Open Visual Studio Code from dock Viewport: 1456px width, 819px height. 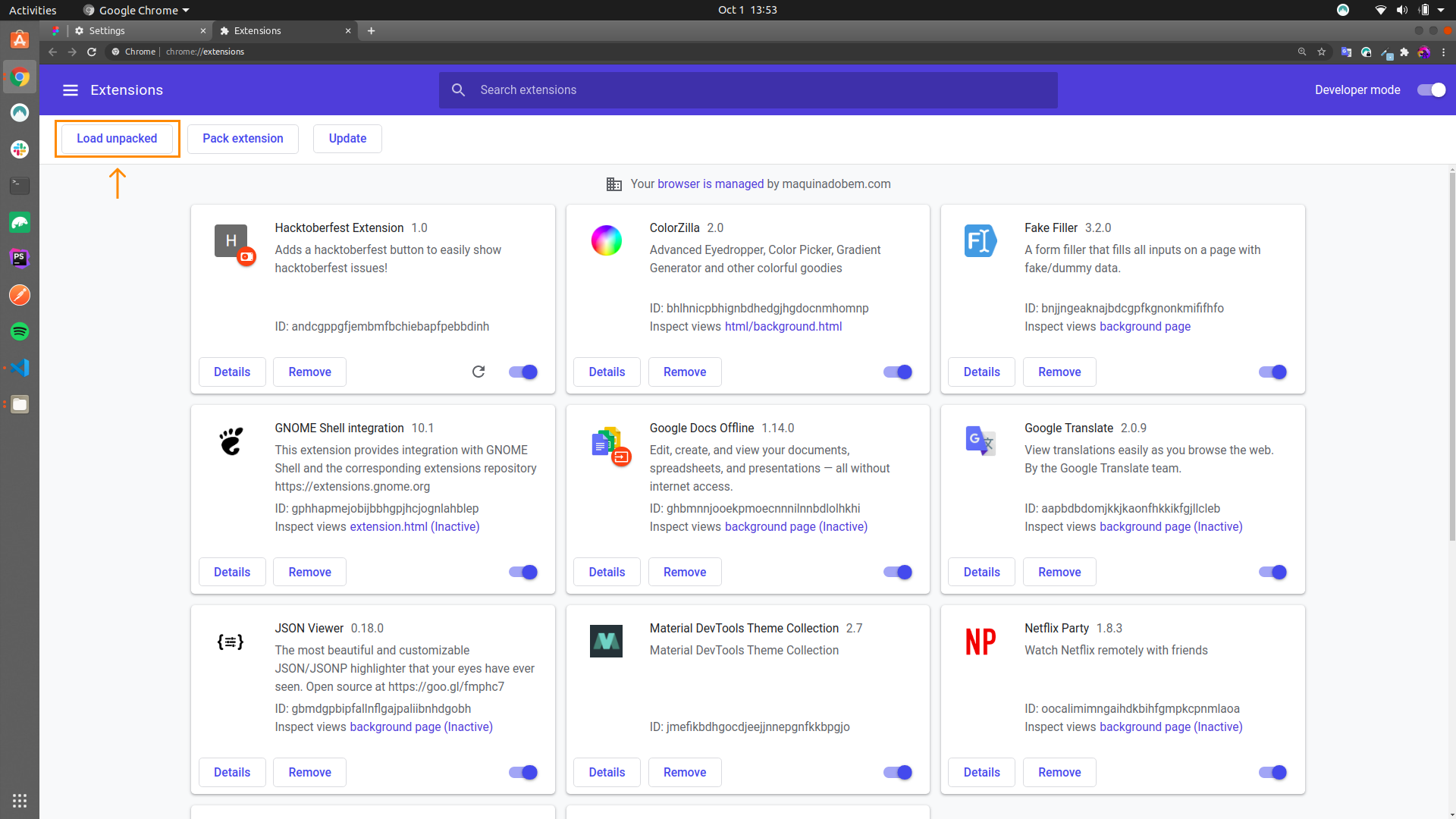20,368
